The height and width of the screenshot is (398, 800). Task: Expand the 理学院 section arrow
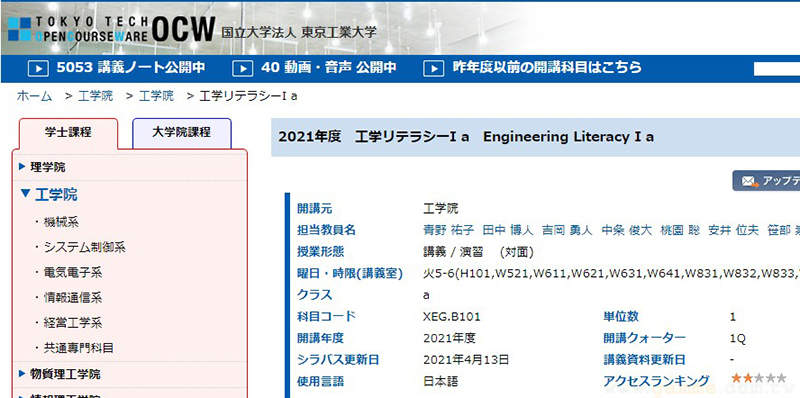pyautogui.click(x=22, y=166)
